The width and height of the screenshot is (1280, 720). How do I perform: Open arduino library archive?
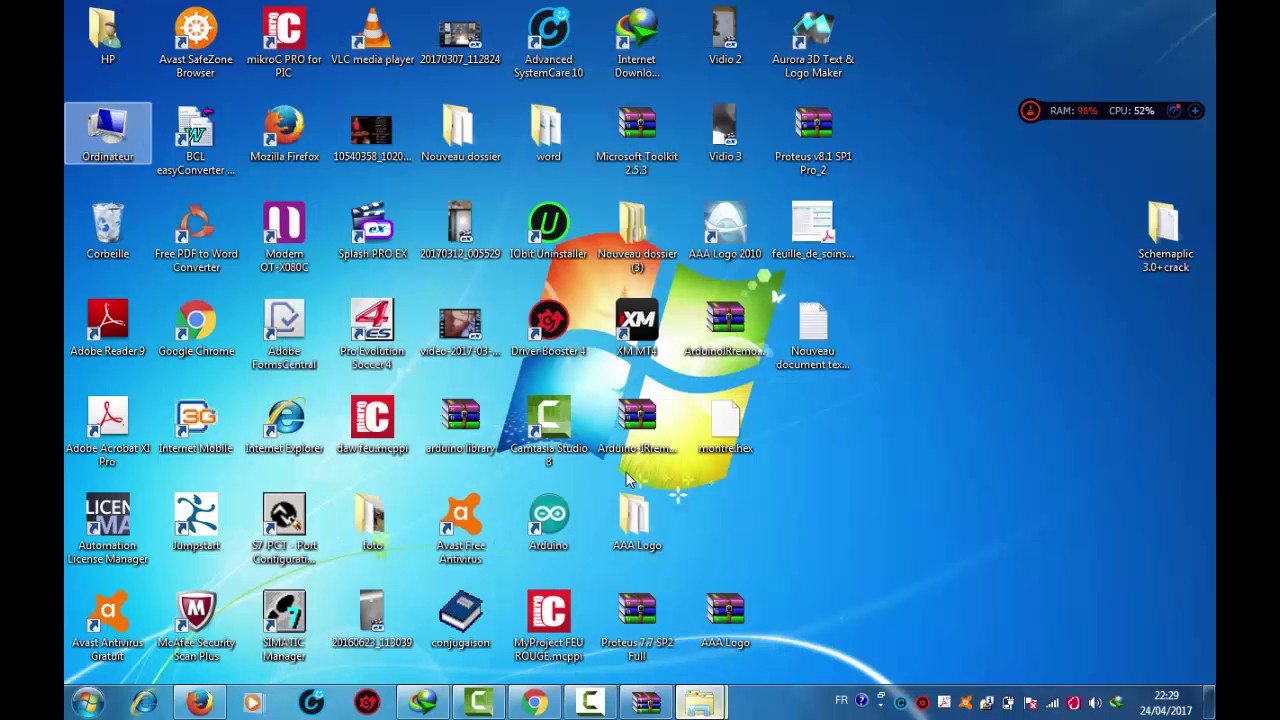460,426
